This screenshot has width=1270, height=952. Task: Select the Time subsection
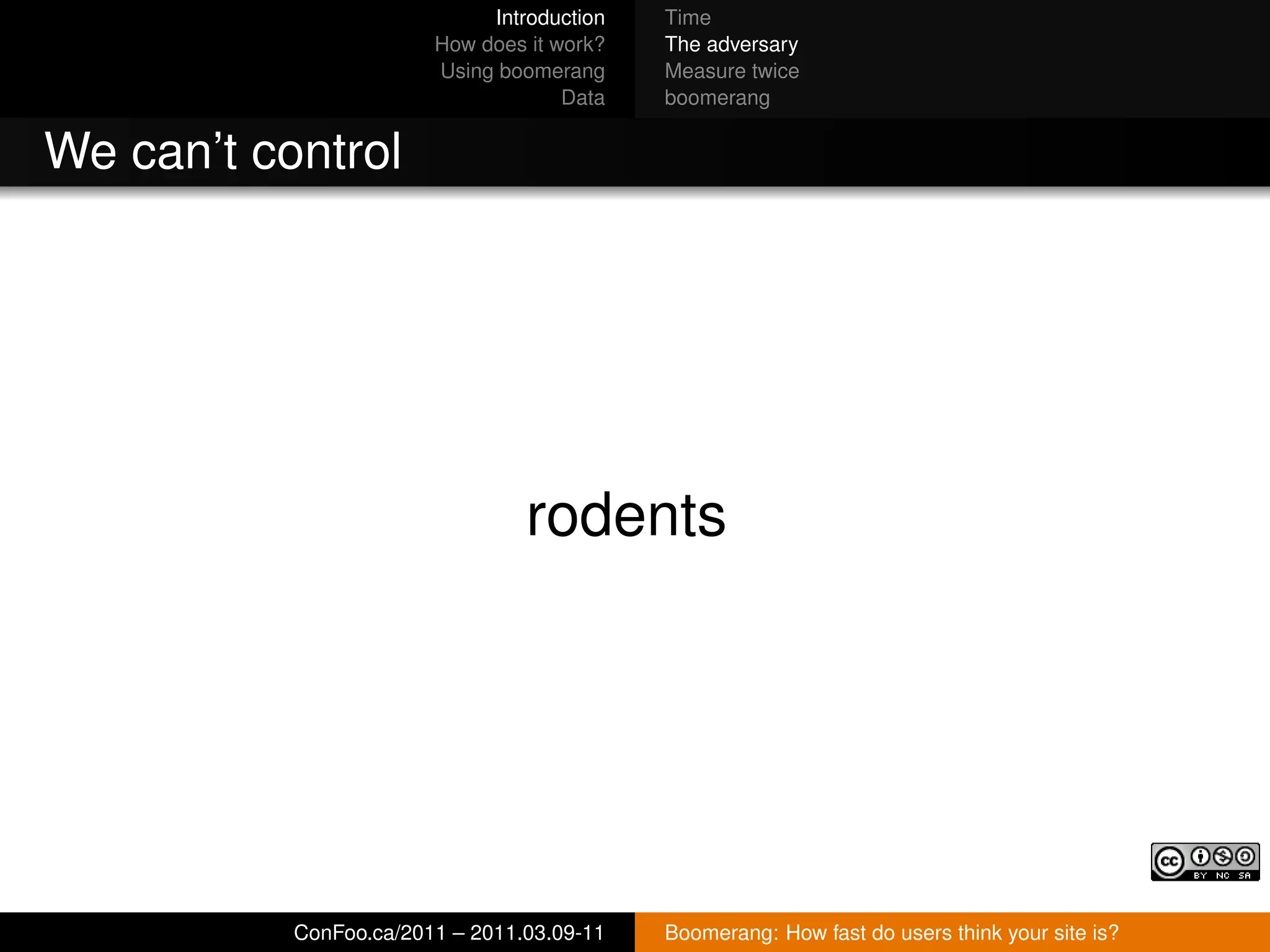point(688,17)
